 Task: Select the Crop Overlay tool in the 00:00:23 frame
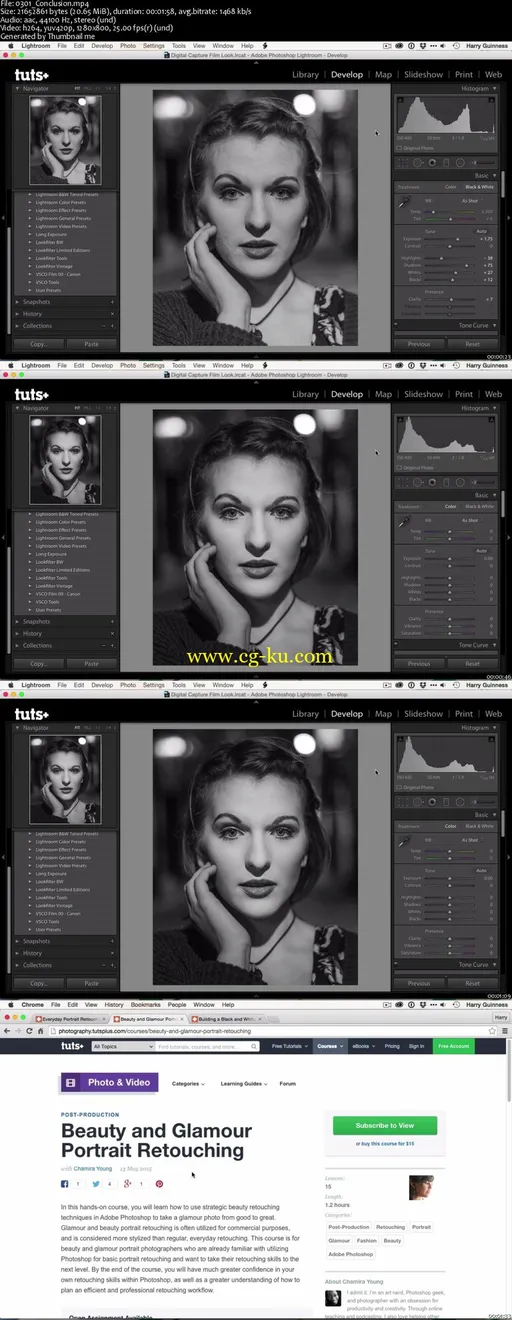pos(403,162)
